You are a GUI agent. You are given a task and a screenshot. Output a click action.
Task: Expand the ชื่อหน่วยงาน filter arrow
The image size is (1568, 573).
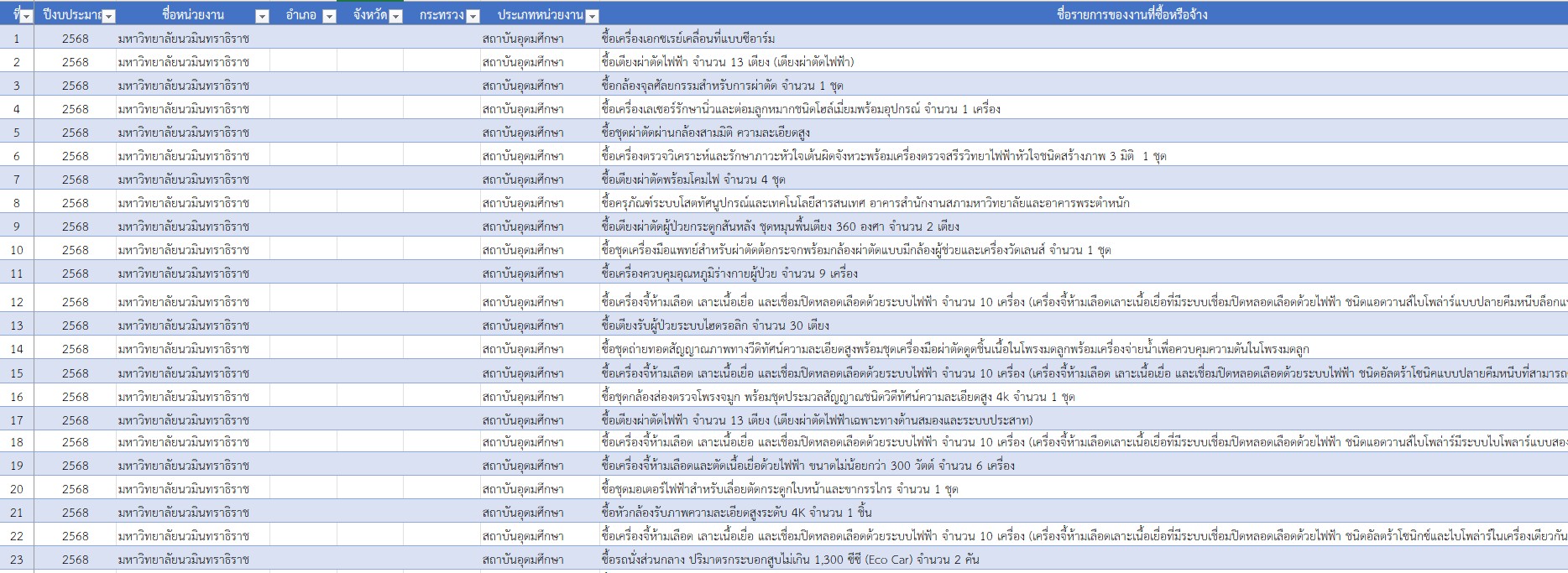(x=262, y=16)
